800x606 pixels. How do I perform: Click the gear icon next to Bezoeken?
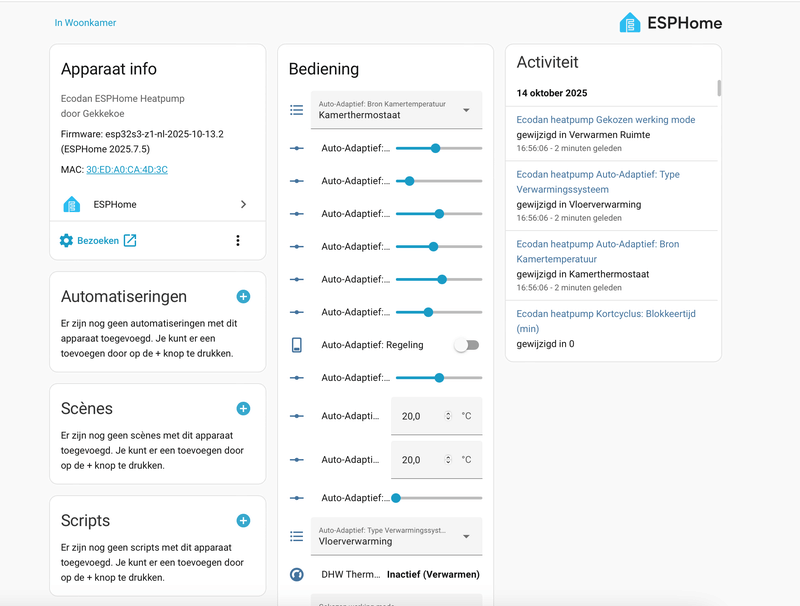pos(67,241)
